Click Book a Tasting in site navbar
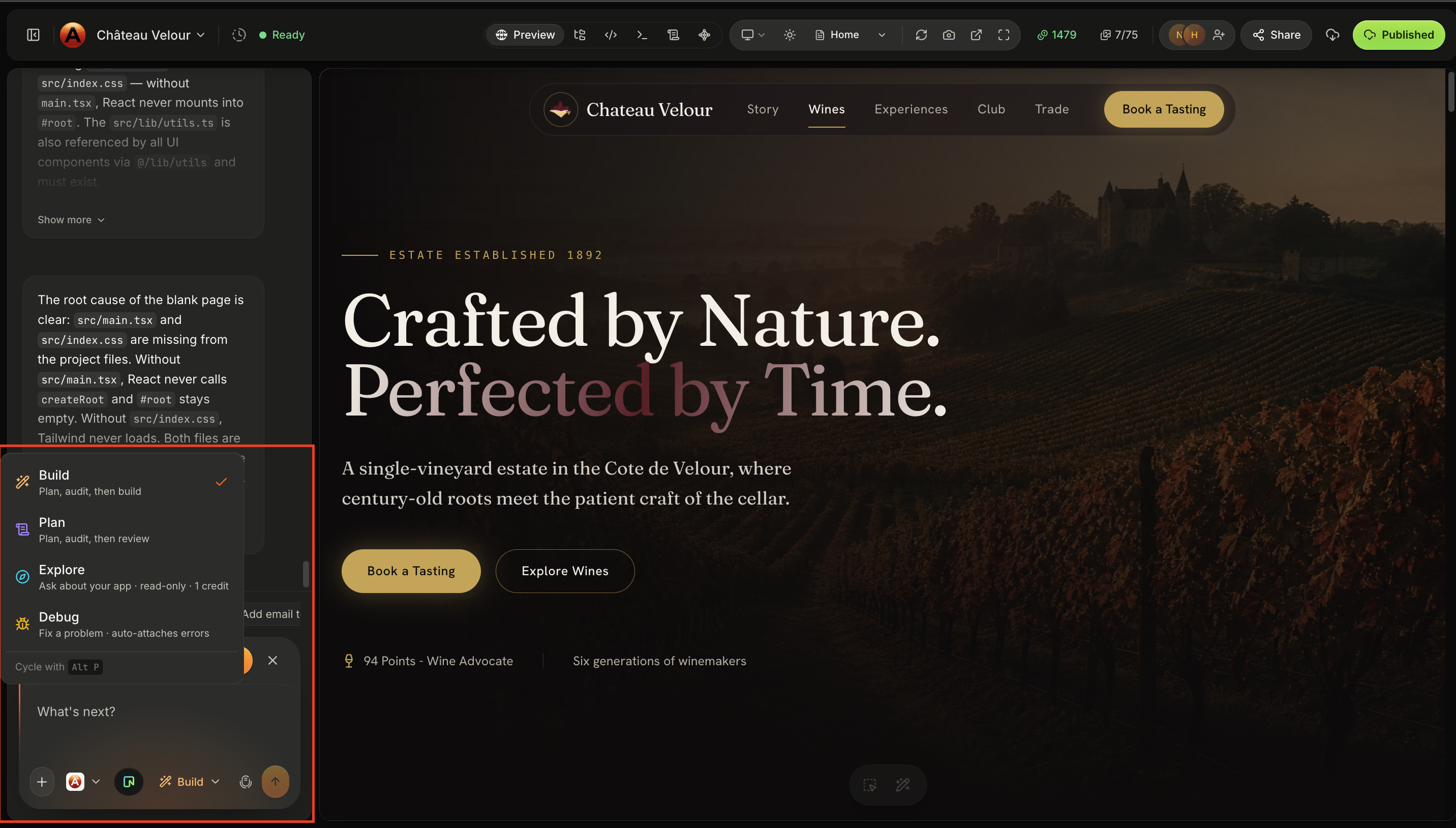The width and height of the screenshot is (1456, 828). pos(1163,109)
